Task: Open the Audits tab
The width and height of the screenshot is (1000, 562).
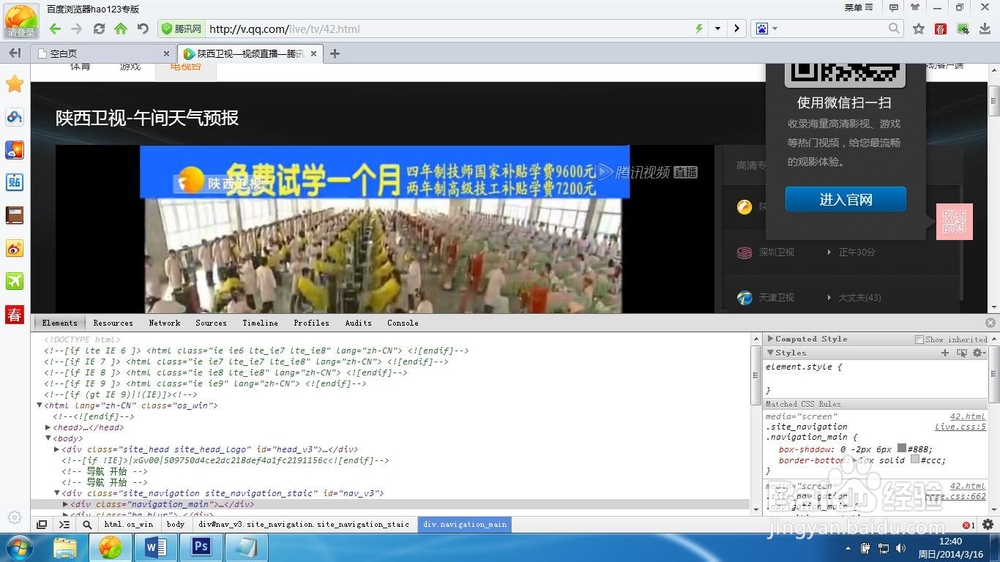Action: [x=358, y=323]
